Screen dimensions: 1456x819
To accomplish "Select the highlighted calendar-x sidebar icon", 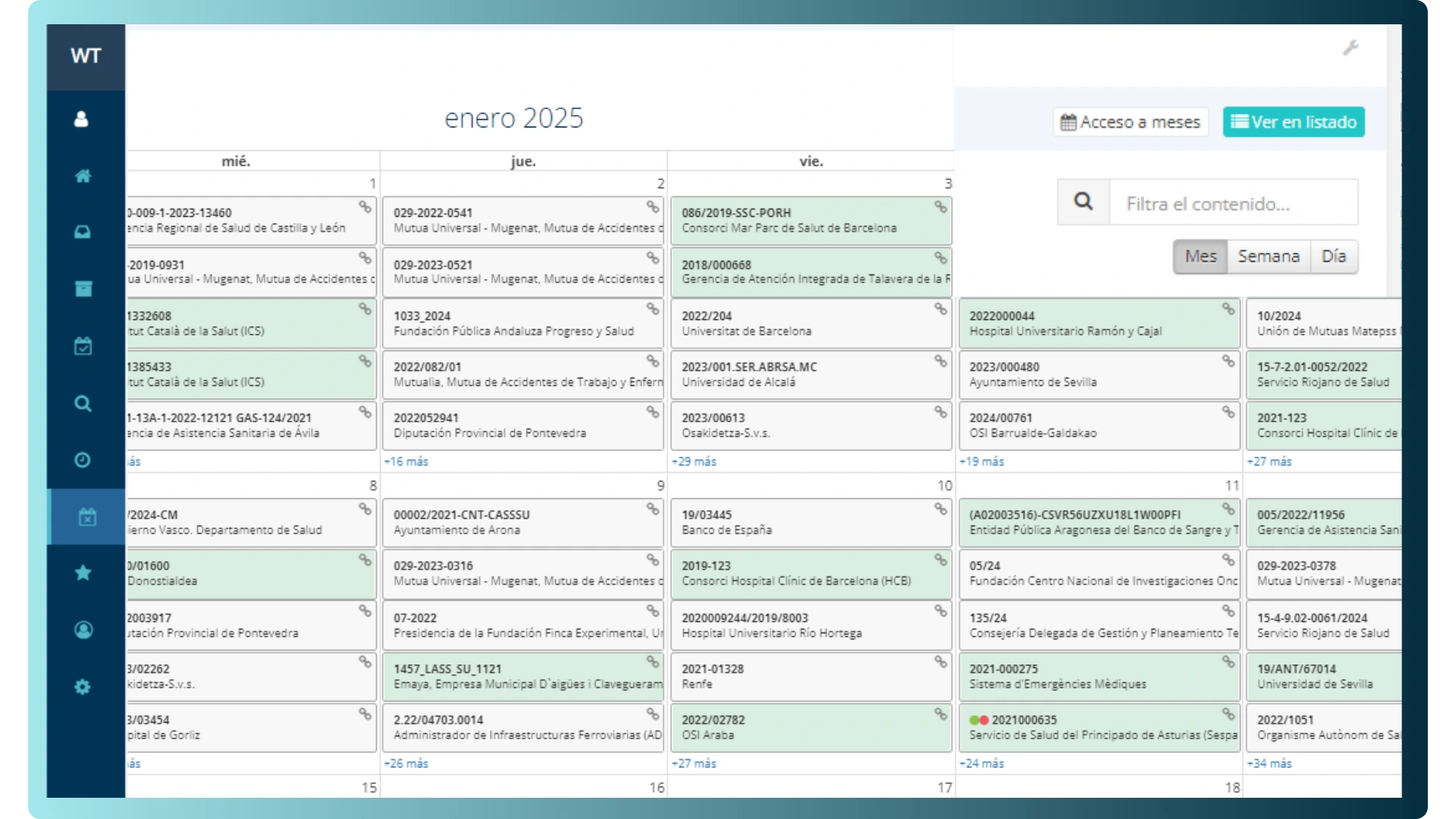I will pos(86,517).
